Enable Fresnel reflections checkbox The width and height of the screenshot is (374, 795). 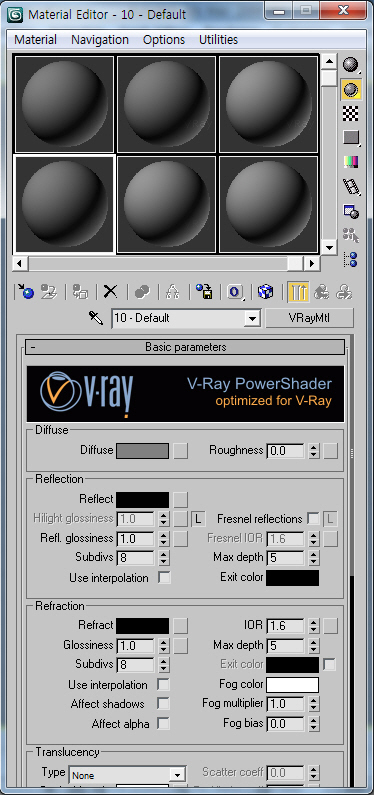click(314, 519)
